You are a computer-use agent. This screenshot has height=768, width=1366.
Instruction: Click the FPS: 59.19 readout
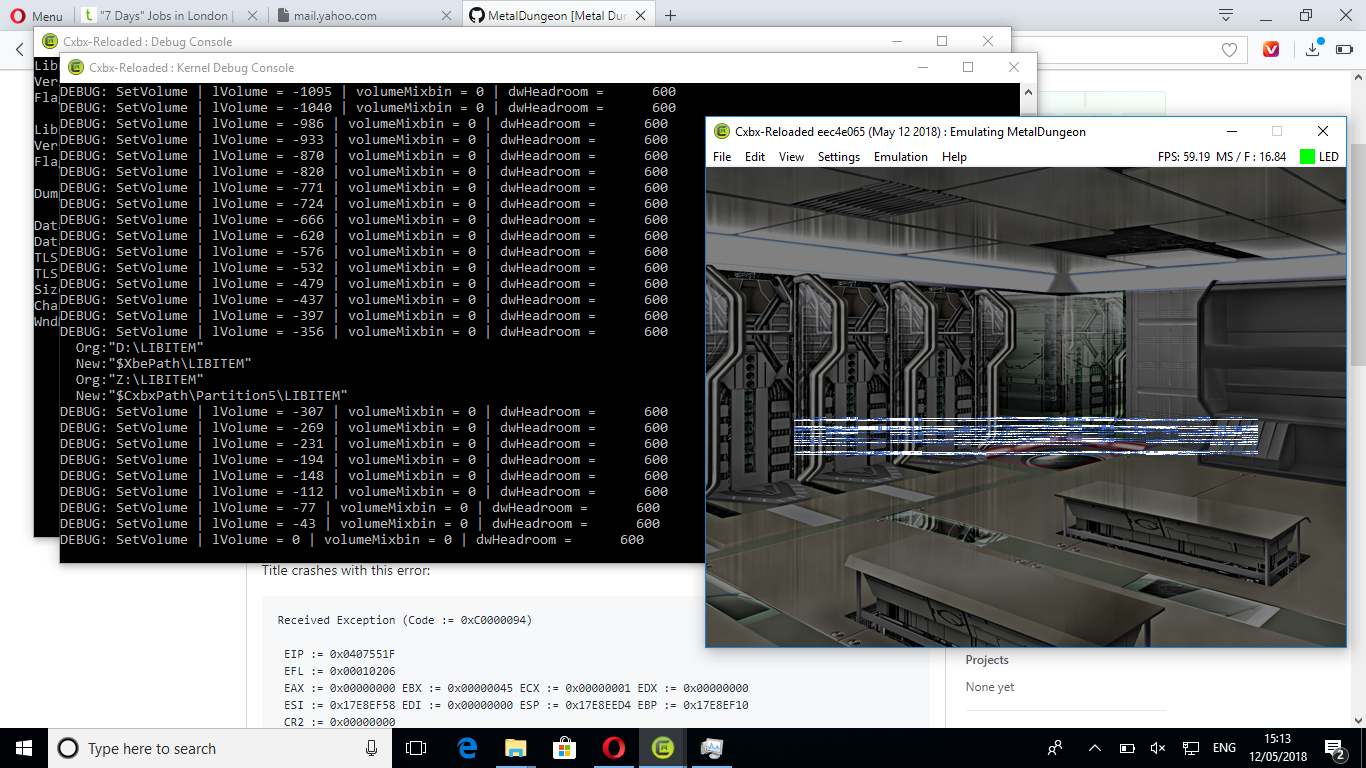(1184, 157)
